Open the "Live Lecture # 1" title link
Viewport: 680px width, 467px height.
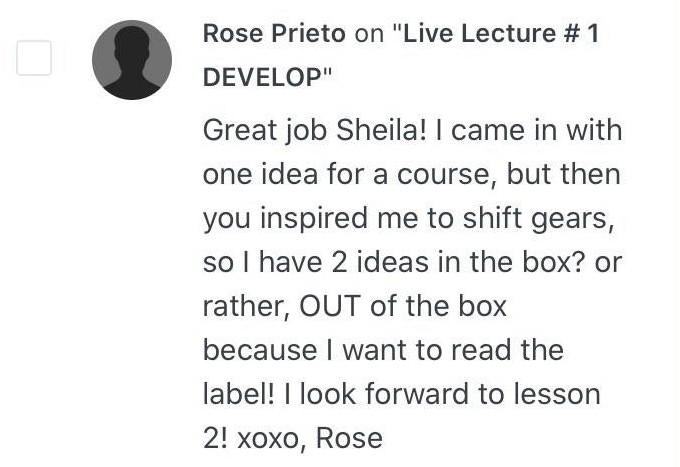pyautogui.click(x=501, y=33)
